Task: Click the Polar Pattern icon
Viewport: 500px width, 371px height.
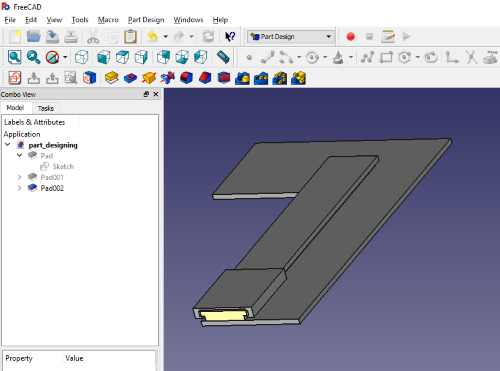Action: (x=280, y=78)
